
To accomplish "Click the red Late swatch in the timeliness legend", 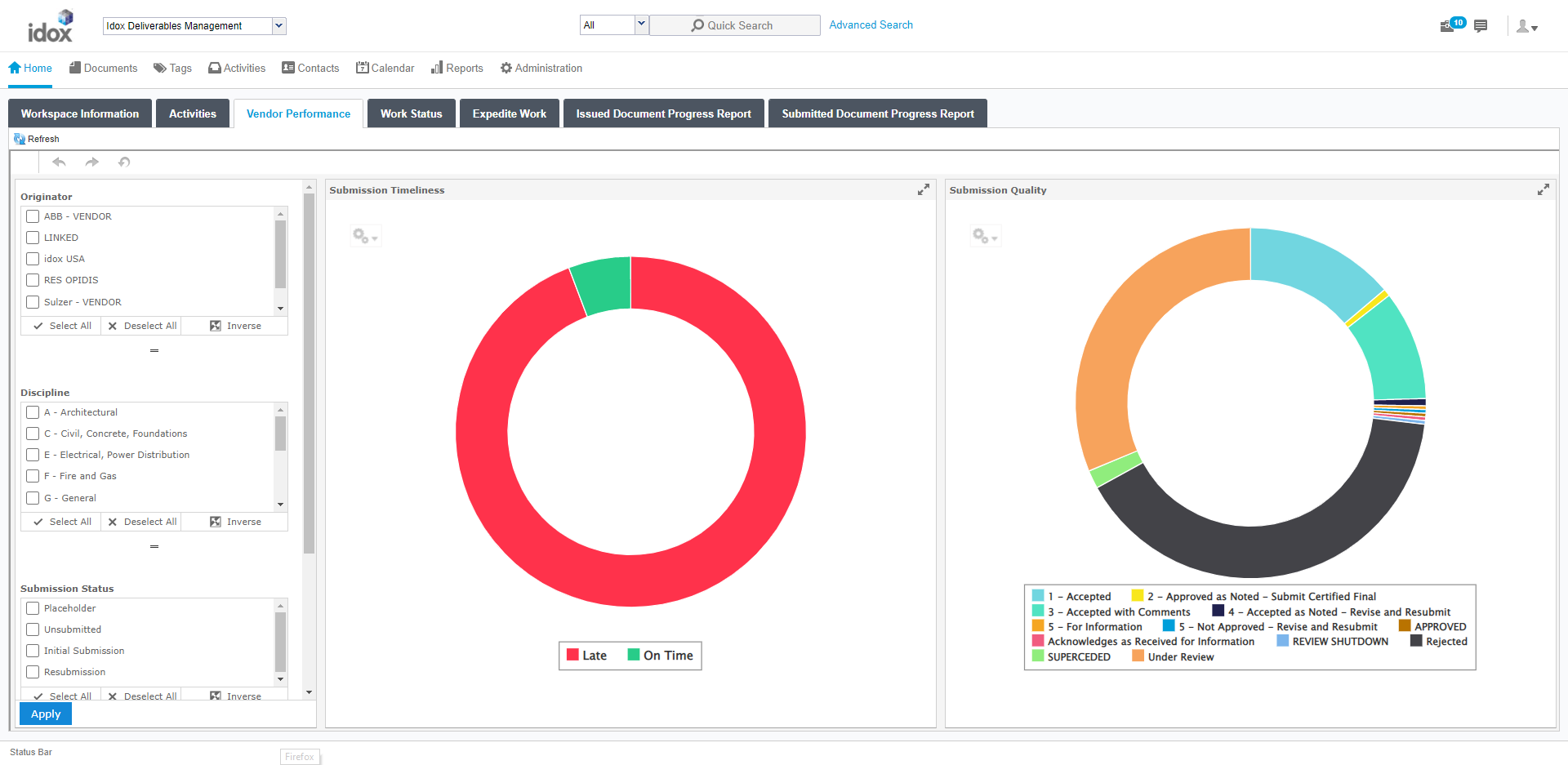I will (x=572, y=655).
